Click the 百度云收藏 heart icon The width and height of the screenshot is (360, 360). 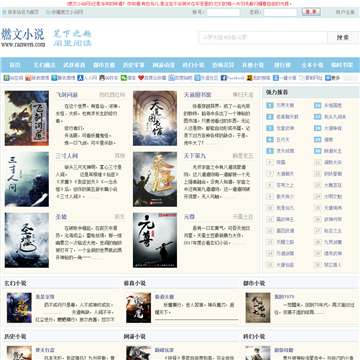point(141,78)
